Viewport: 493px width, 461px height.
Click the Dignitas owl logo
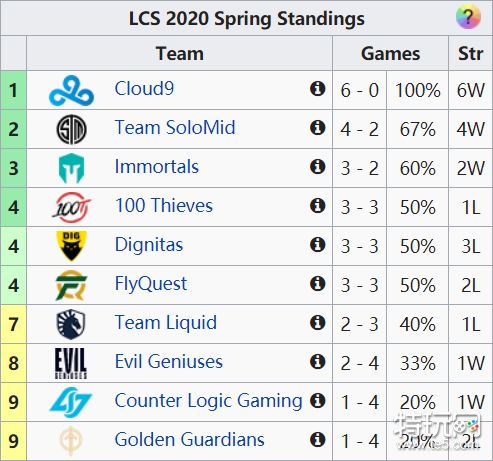tap(71, 246)
